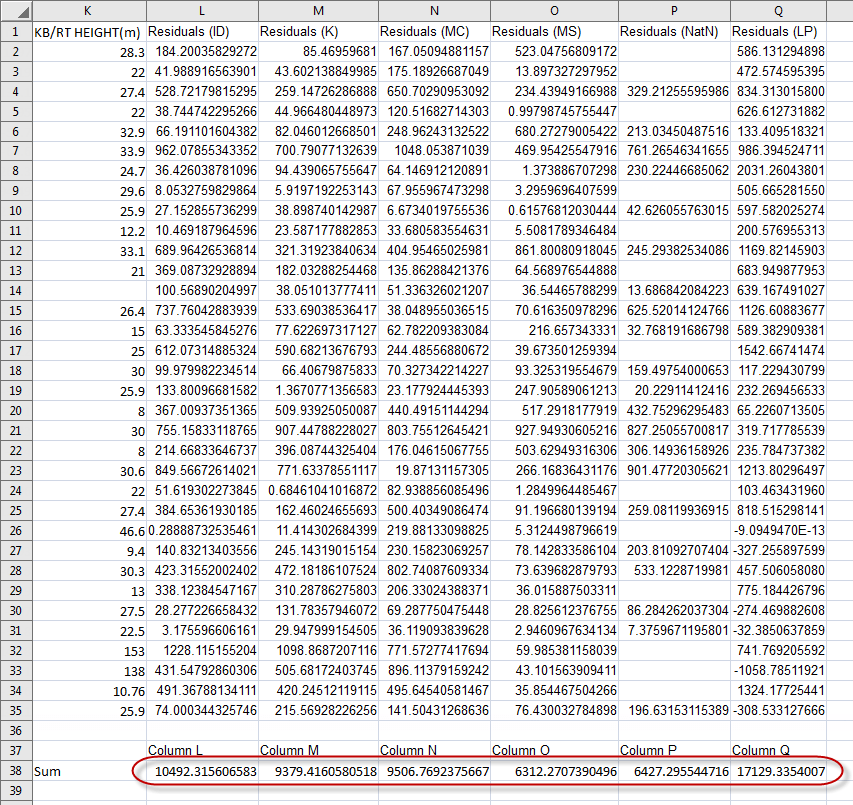Click the 'Column L' label cell
Image resolution: width=853 pixels, height=805 pixels.
coord(202,751)
